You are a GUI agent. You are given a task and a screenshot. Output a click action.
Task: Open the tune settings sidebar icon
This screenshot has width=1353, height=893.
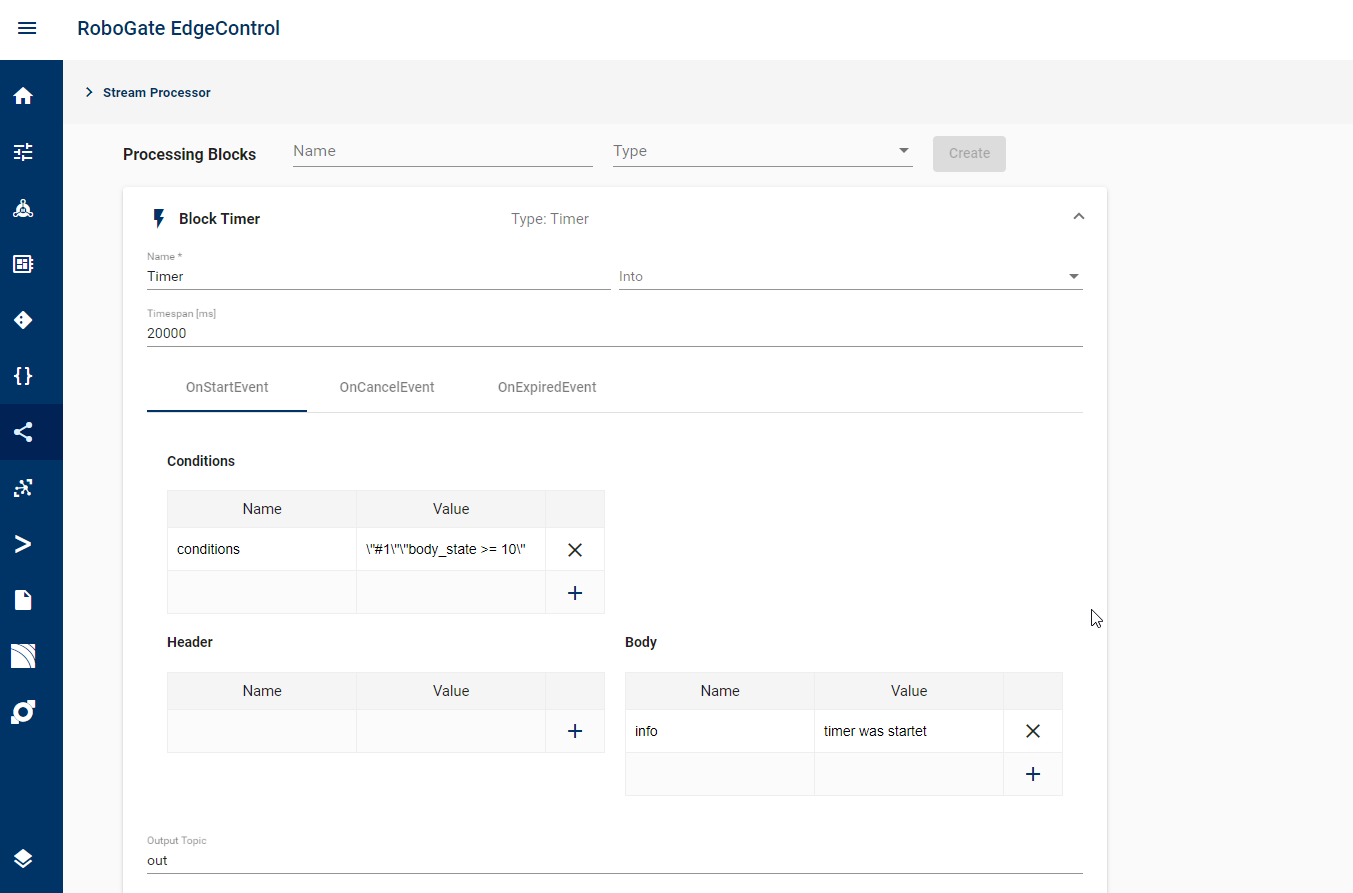pos(23,152)
